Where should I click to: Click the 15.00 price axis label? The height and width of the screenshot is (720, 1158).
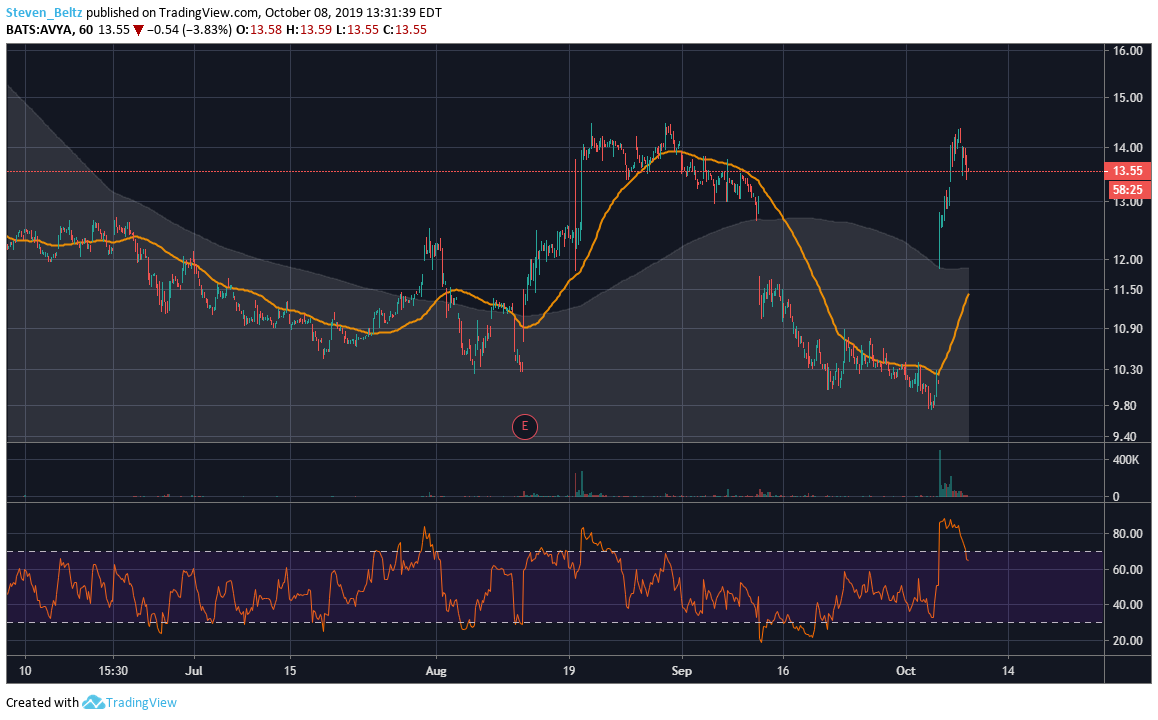point(1128,98)
